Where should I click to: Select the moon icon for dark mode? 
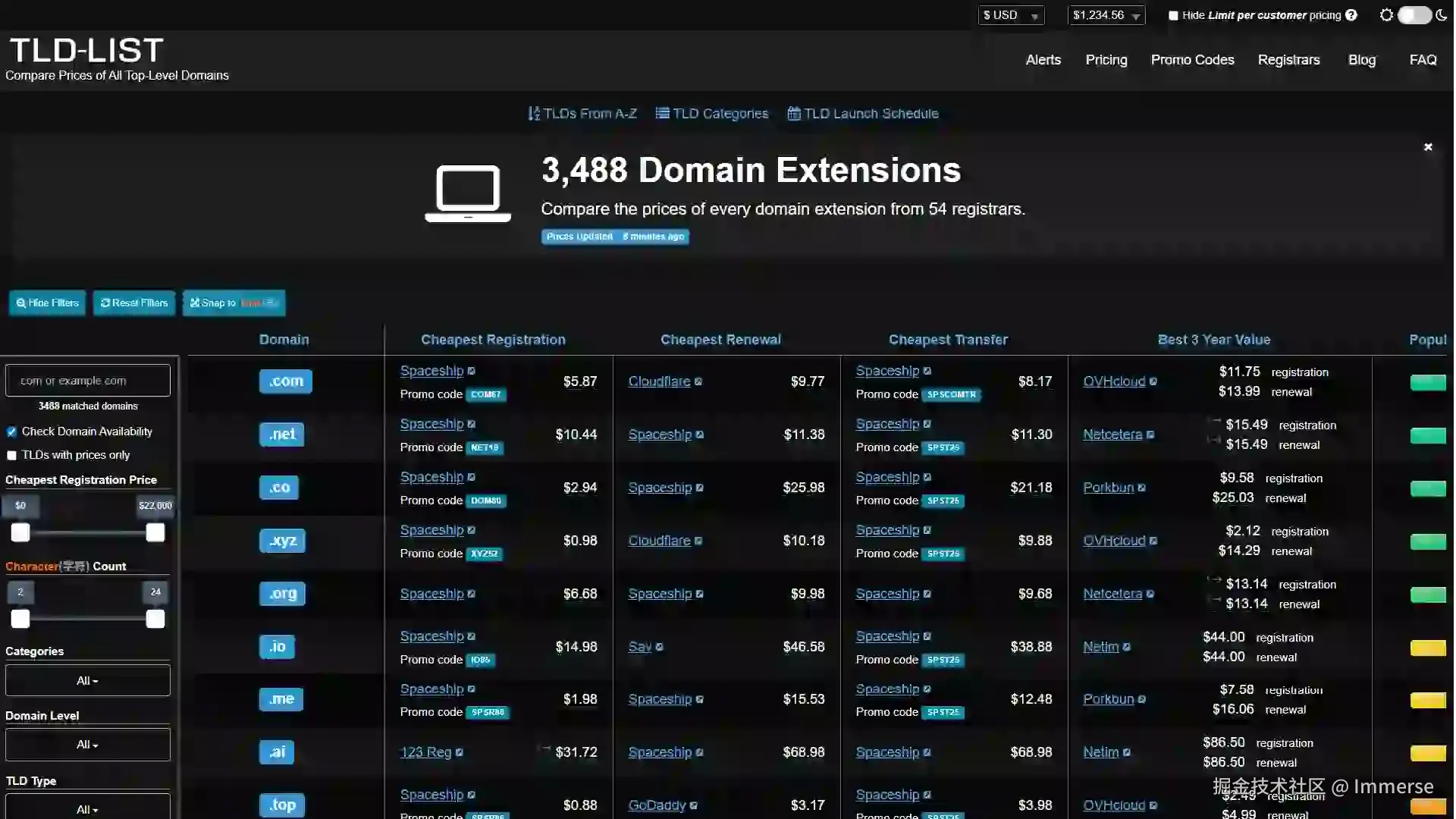[1442, 14]
